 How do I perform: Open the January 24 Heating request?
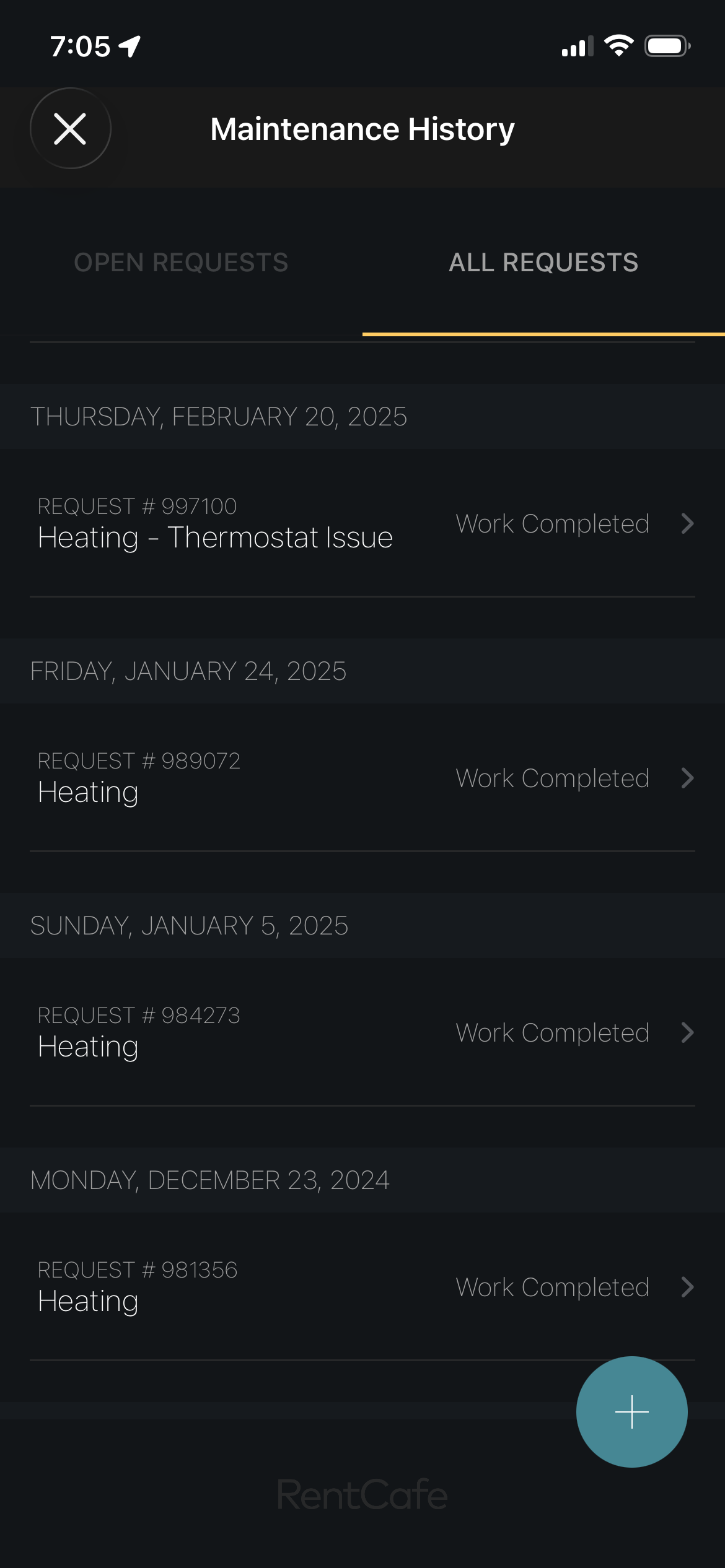[x=88, y=792]
